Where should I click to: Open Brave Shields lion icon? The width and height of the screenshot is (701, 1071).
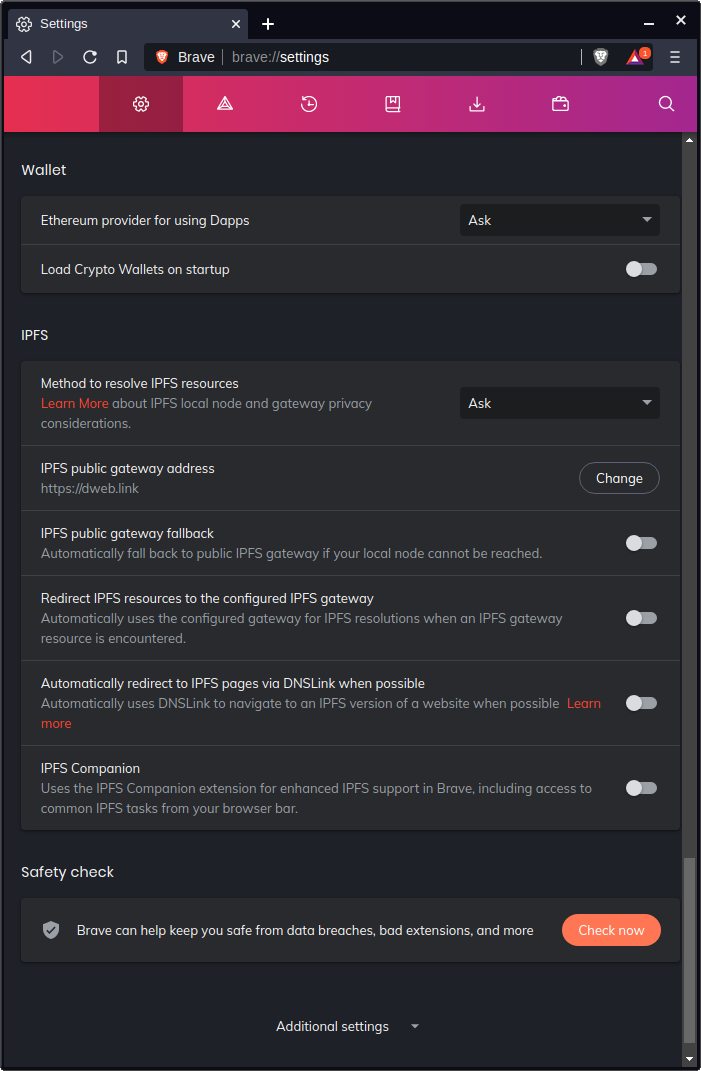coord(600,57)
